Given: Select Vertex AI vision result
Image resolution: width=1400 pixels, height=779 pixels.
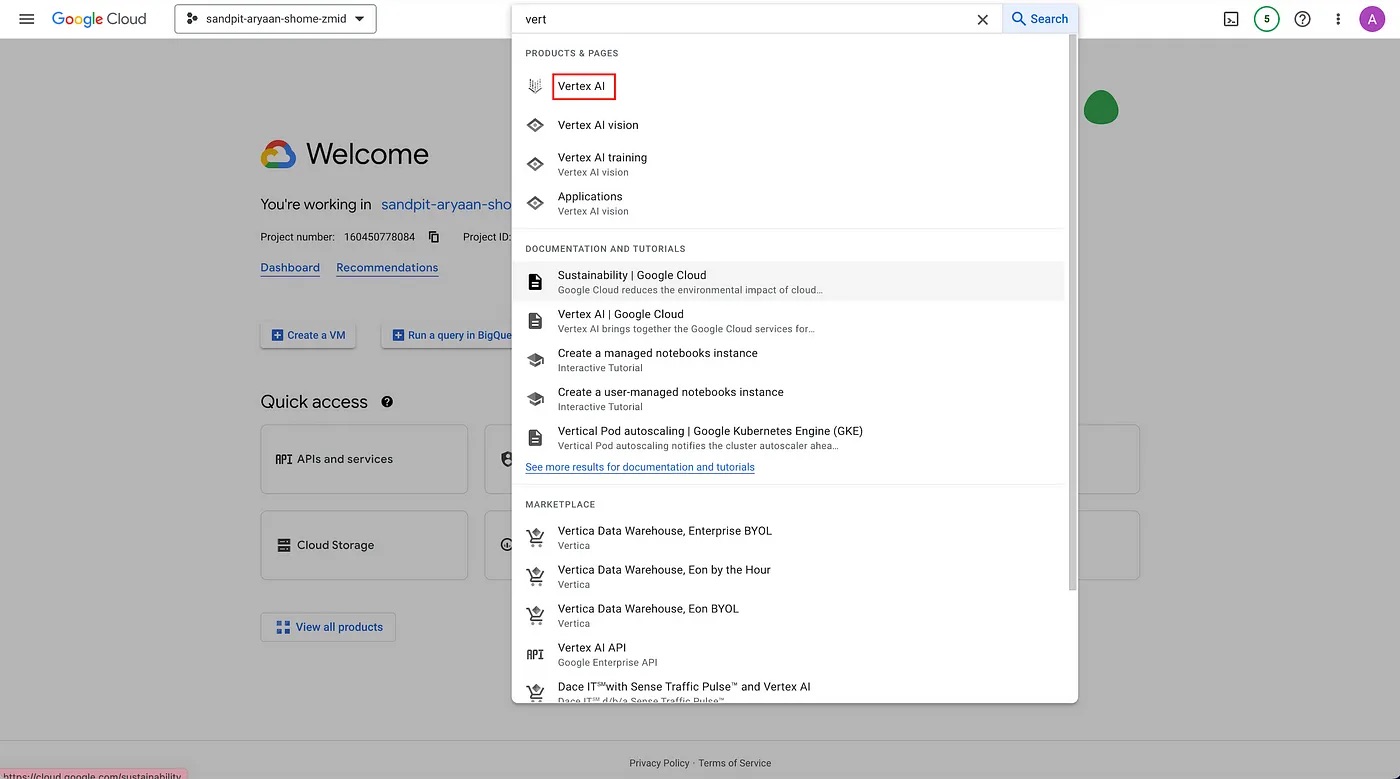Looking at the screenshot, I should point(788,125).
